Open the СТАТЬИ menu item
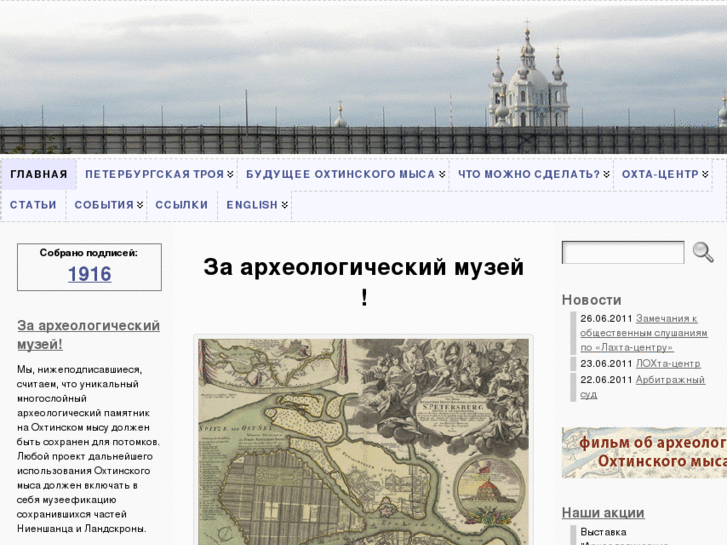727x545 pixels. coord(33,205)
